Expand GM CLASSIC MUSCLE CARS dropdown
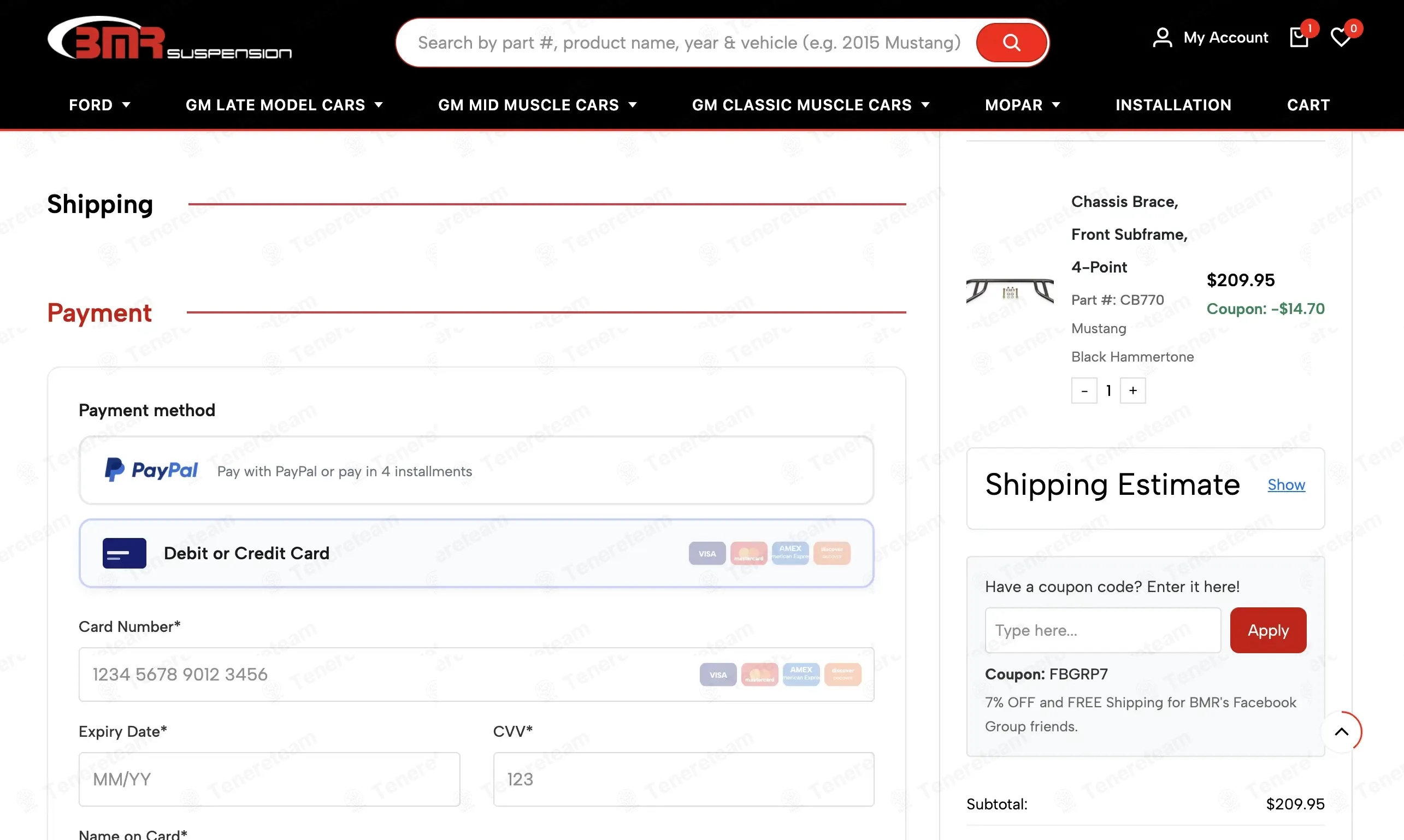 tap(811, 105)
